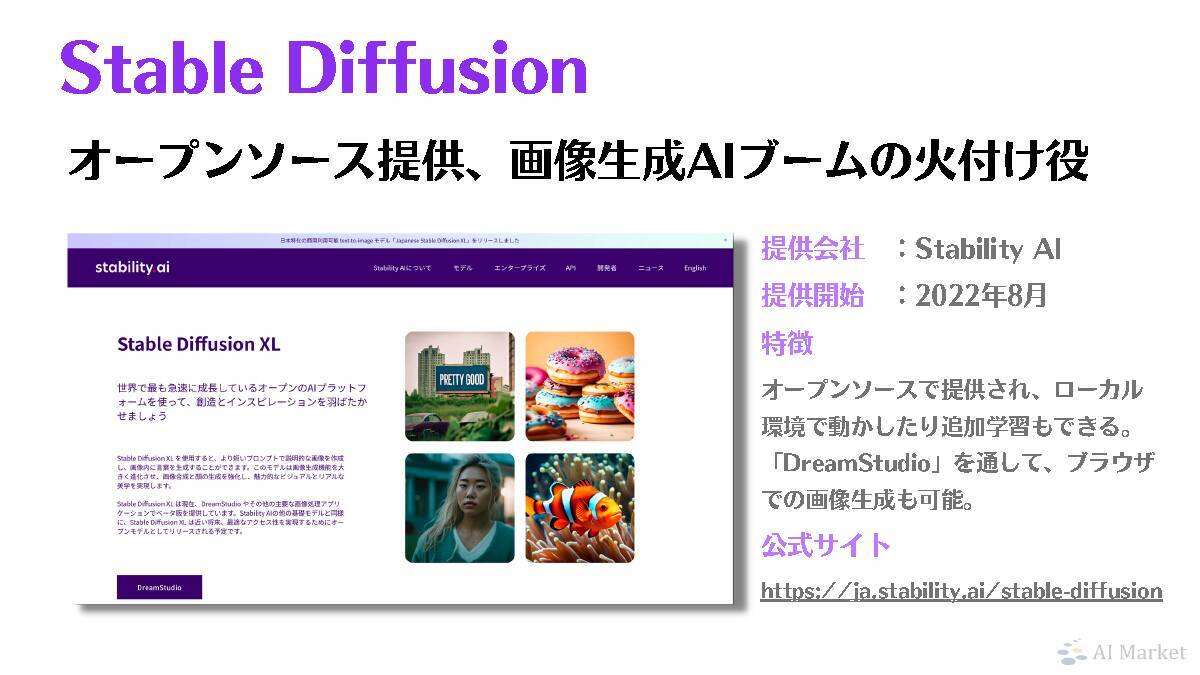Close the Japanese Stable Diffusion XL announcement banner
The height and width of the screenshot is (675, 1200).
click(725, 240)
